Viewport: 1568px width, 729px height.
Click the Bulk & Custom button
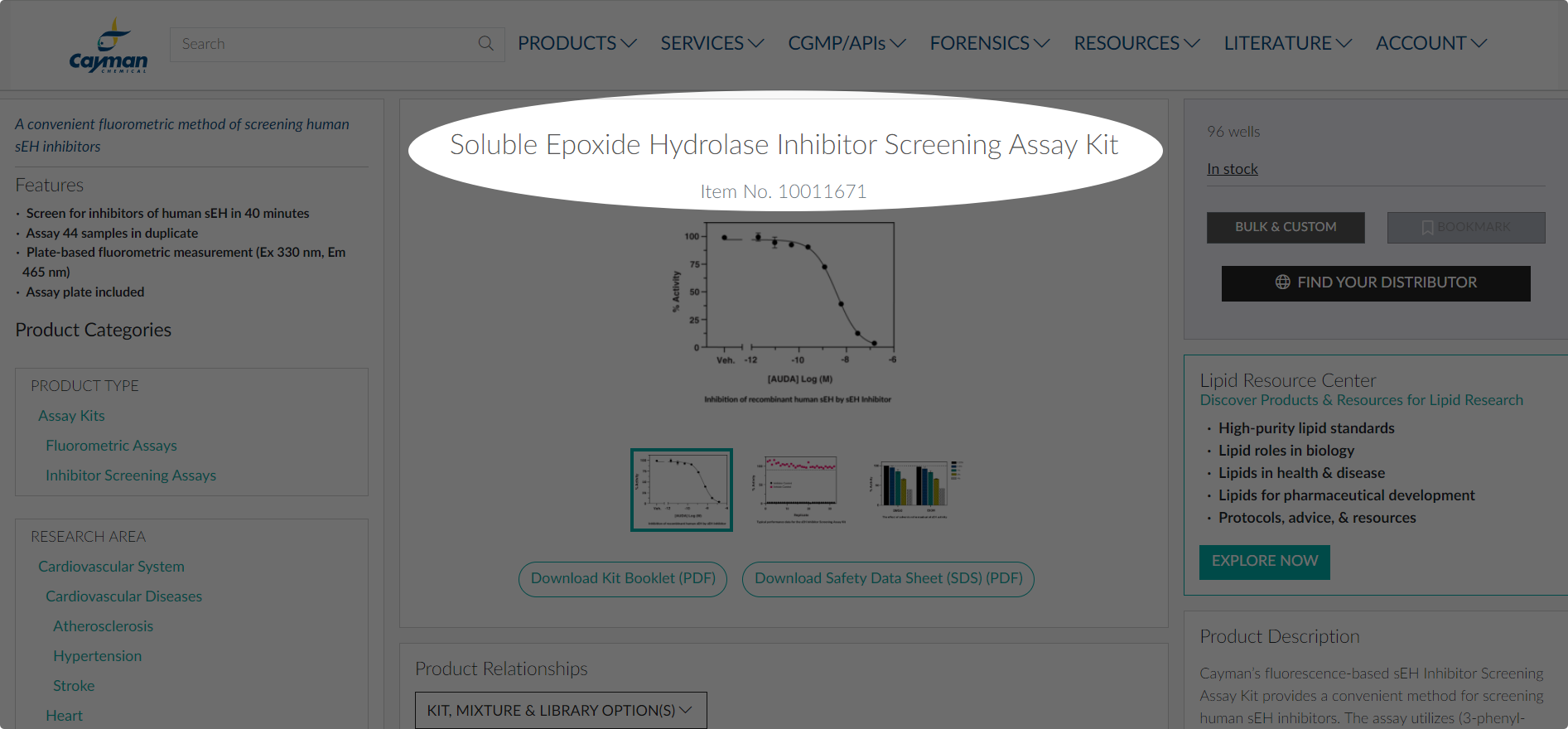coord(1285,227)
